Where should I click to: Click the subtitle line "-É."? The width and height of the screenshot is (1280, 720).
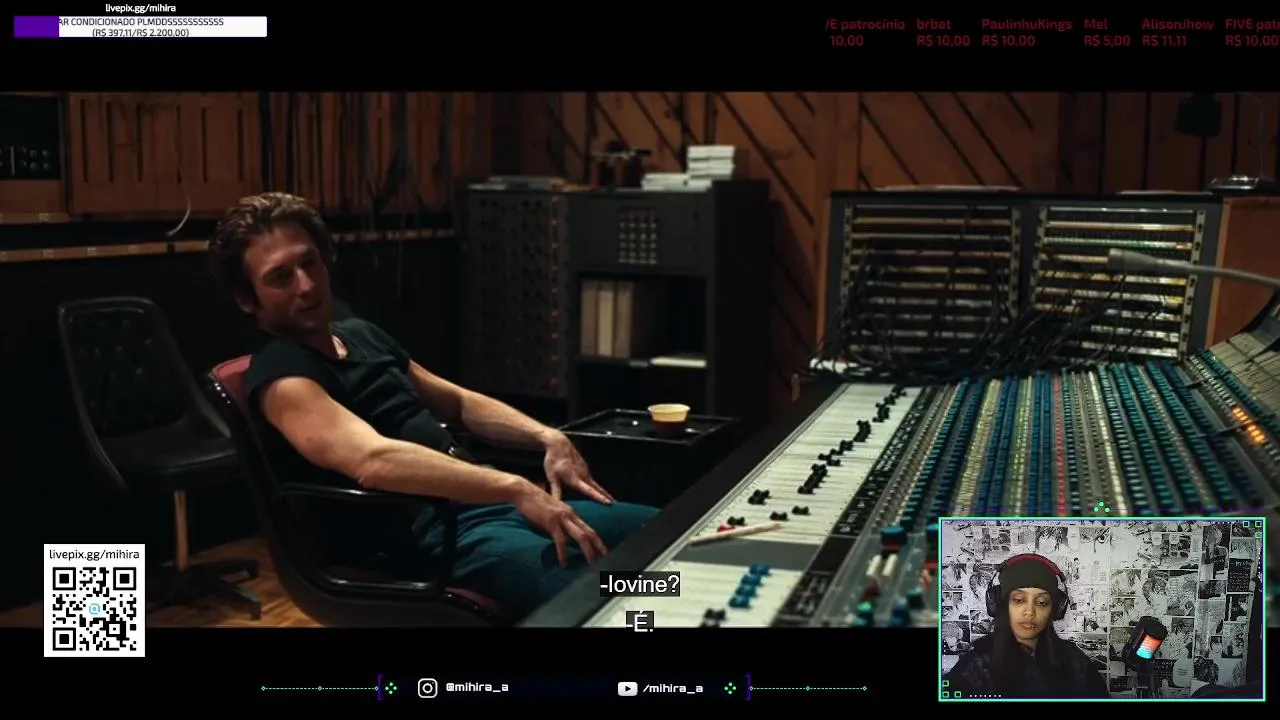tap(640, 622)
